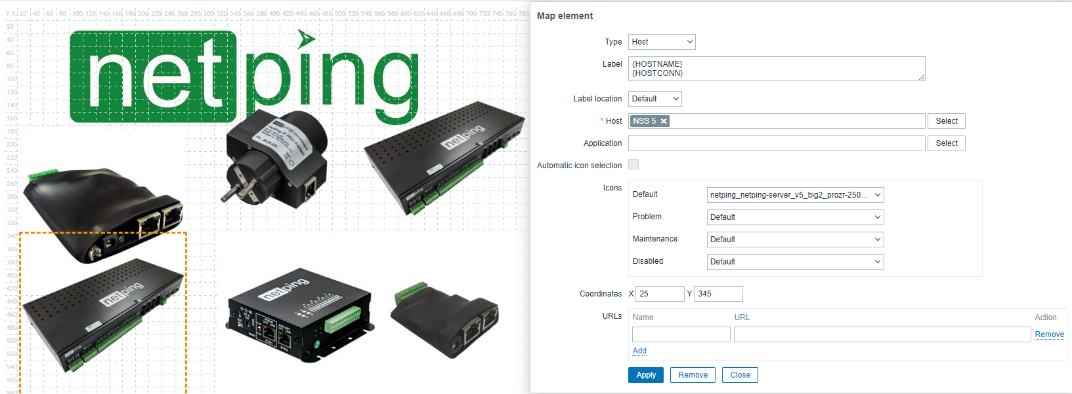Open the Disabled icon dropdown
Image resolution: width=1072 pixels, height=394 pixels.
point(795,261)
